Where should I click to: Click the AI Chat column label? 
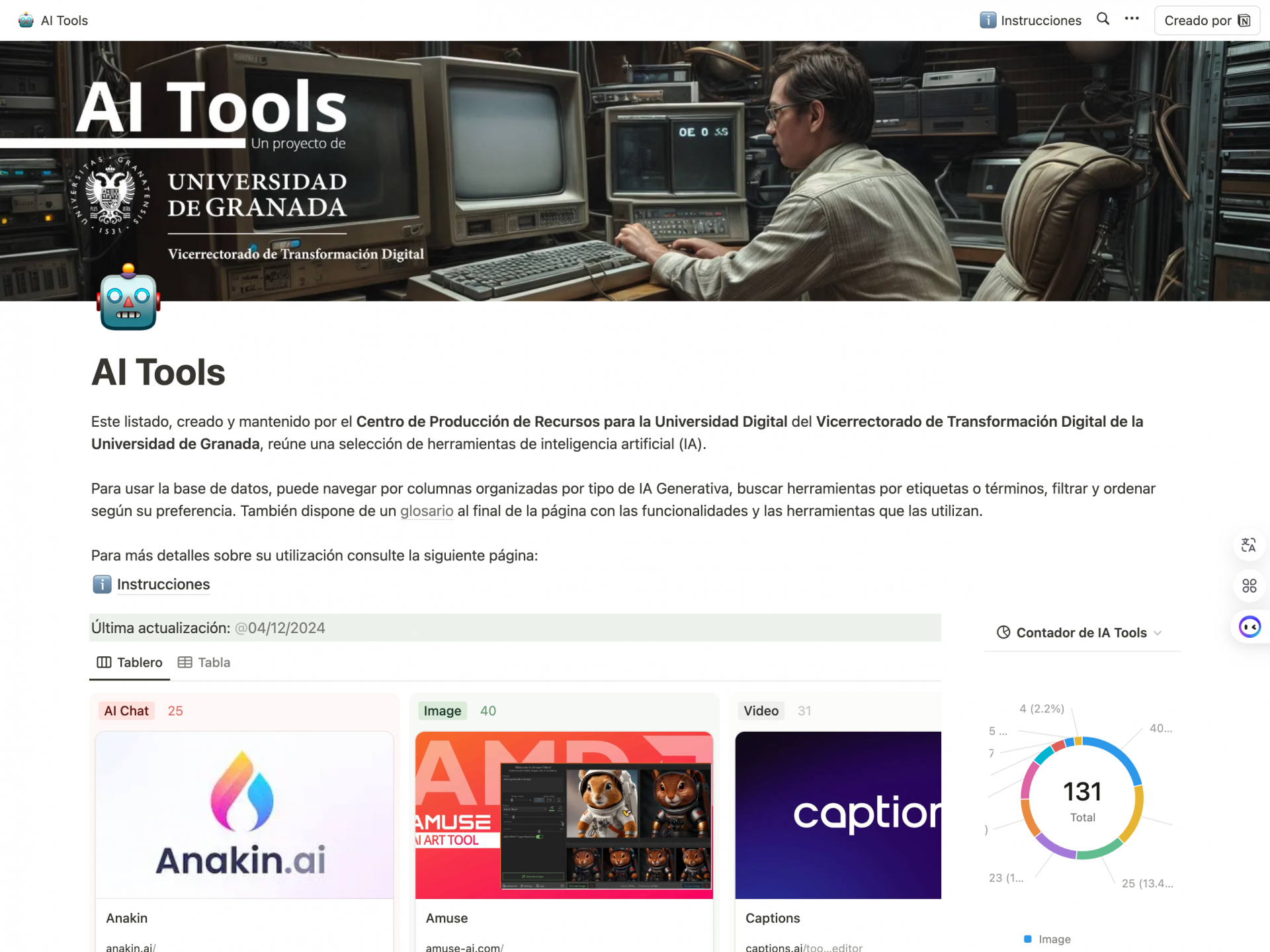click(126, 711)
